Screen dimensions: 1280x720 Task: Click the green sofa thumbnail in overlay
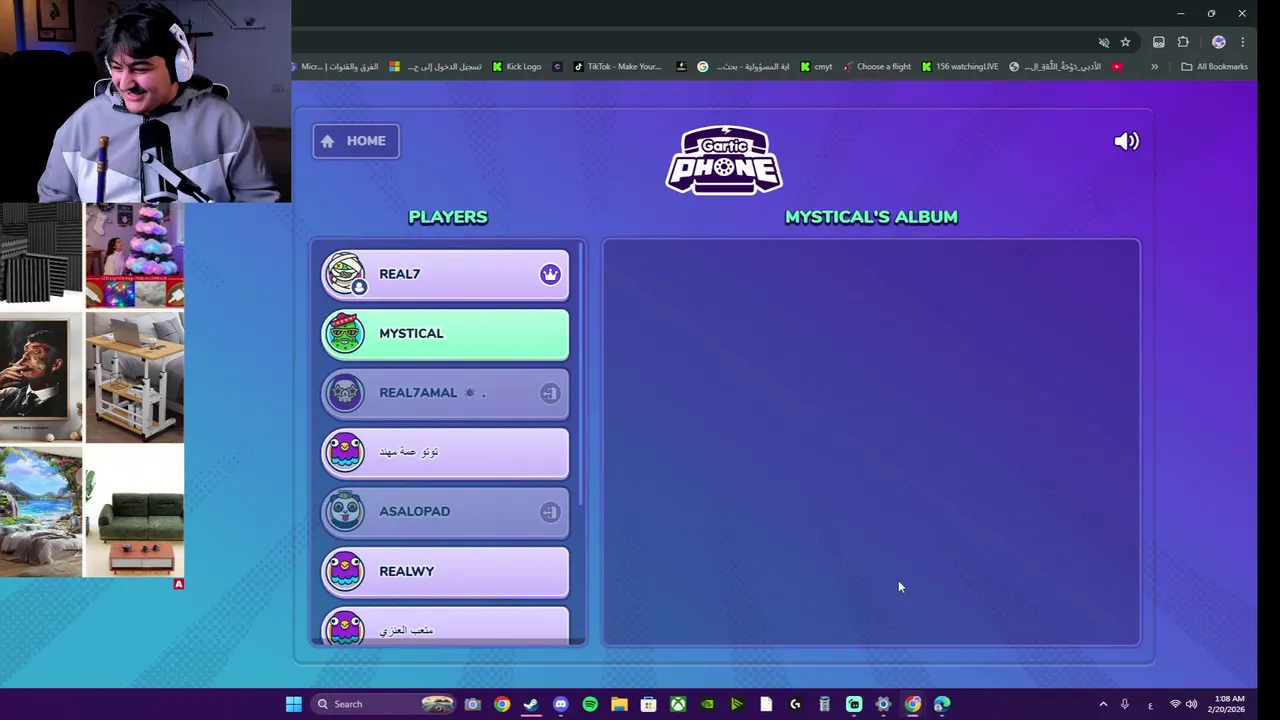coord(134,512)
